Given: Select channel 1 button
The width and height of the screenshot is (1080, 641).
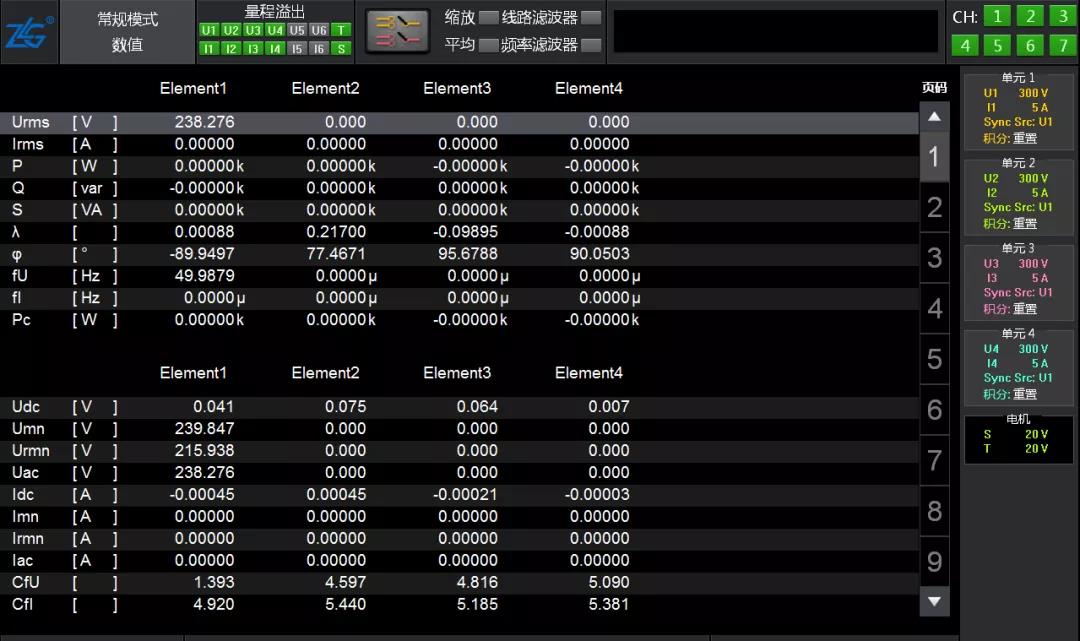Looking at the screenshot, I should tap(997, 16).
